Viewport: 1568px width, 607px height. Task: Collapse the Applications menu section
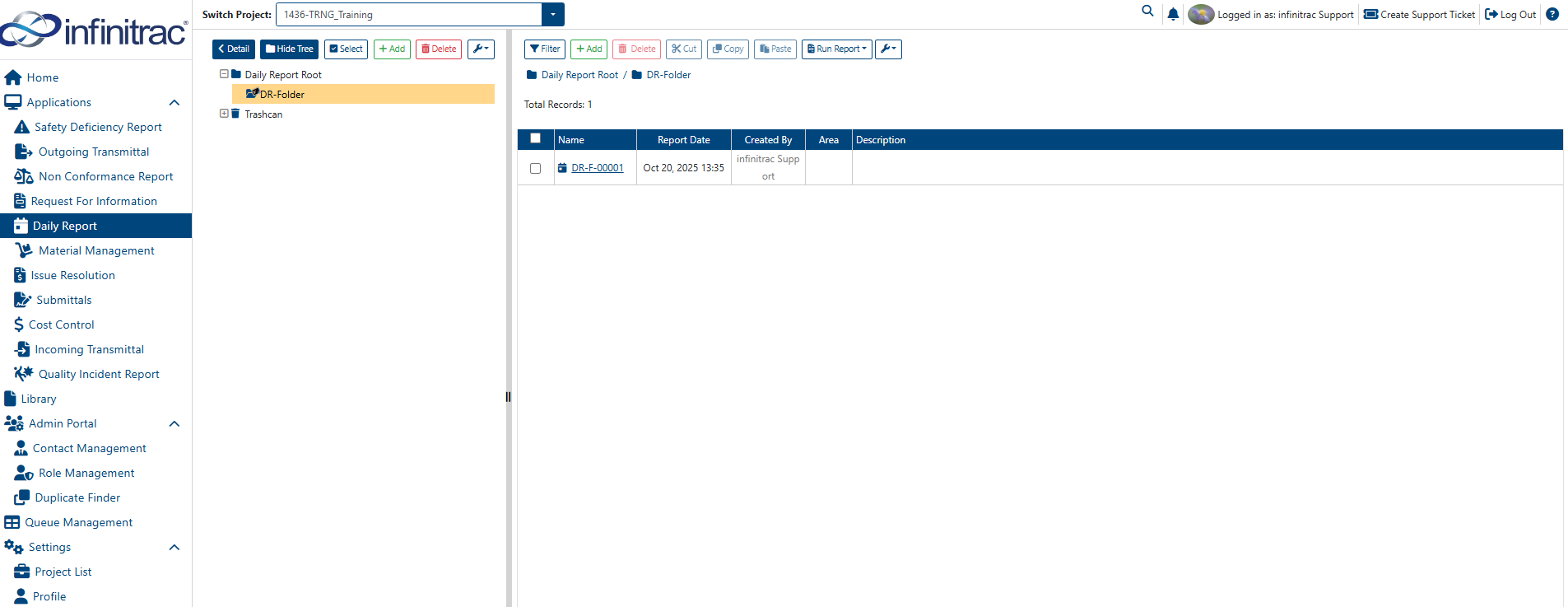174,103
